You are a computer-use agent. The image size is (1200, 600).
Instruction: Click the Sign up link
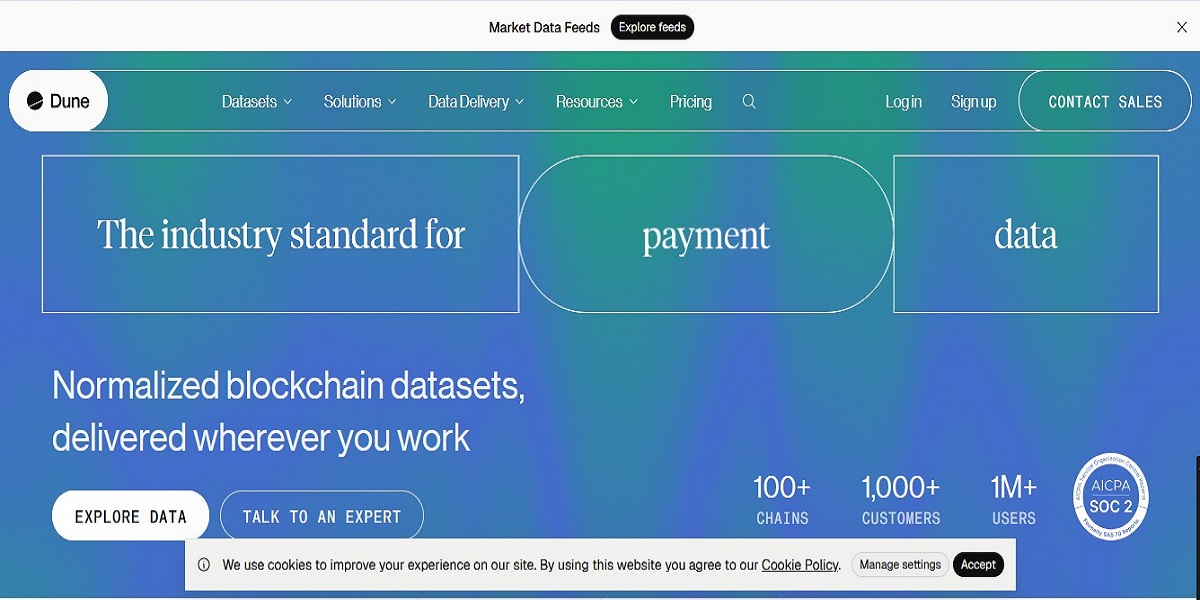click(973, 101)
